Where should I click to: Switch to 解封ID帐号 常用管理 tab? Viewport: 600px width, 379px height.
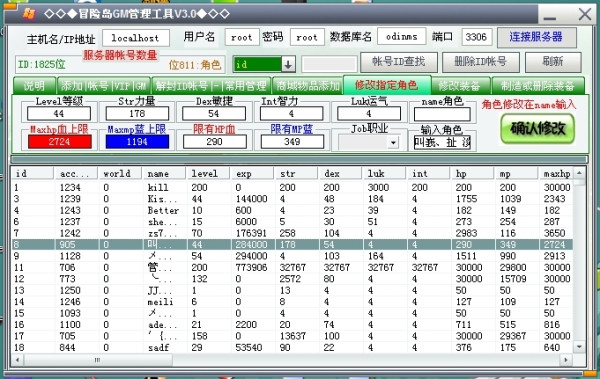(x=211, y=86)
